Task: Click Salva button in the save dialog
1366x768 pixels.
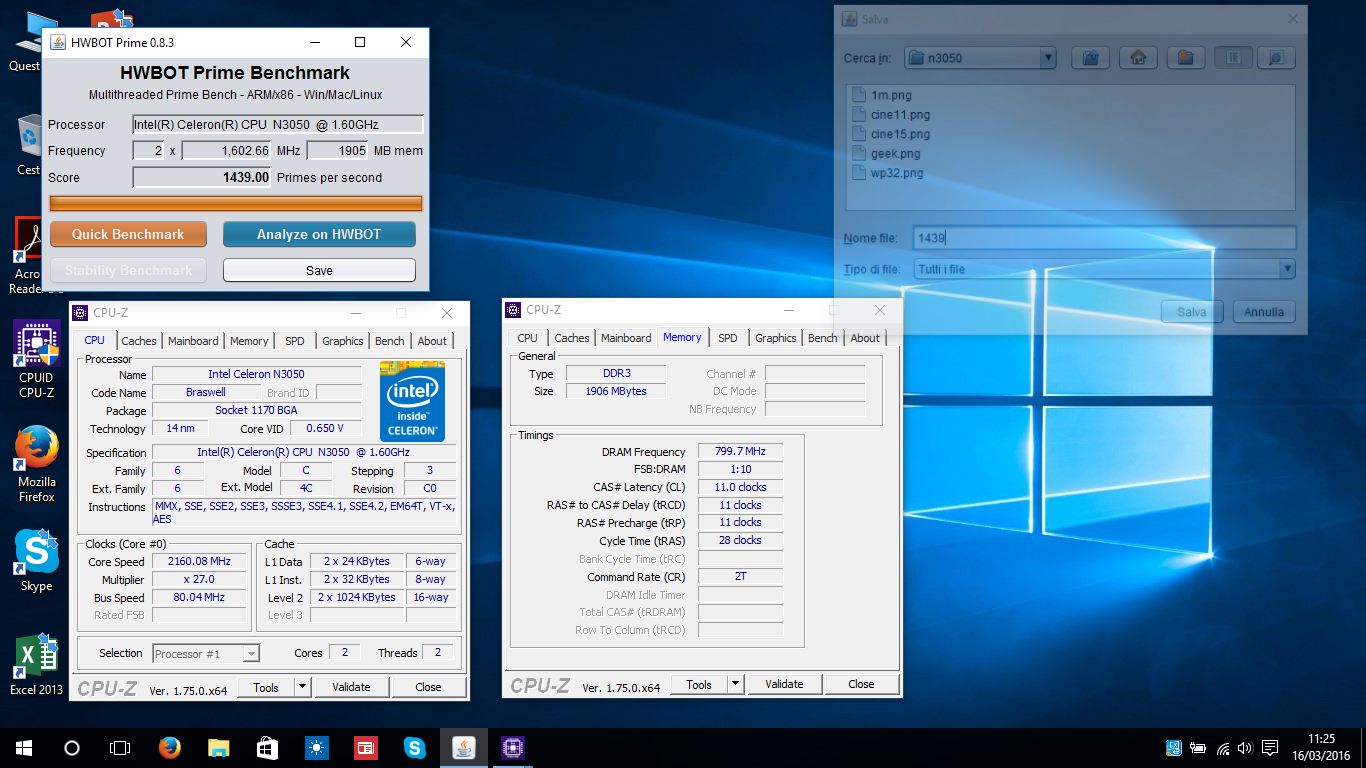Action: pyautogui.click(x=1192, y=312)
